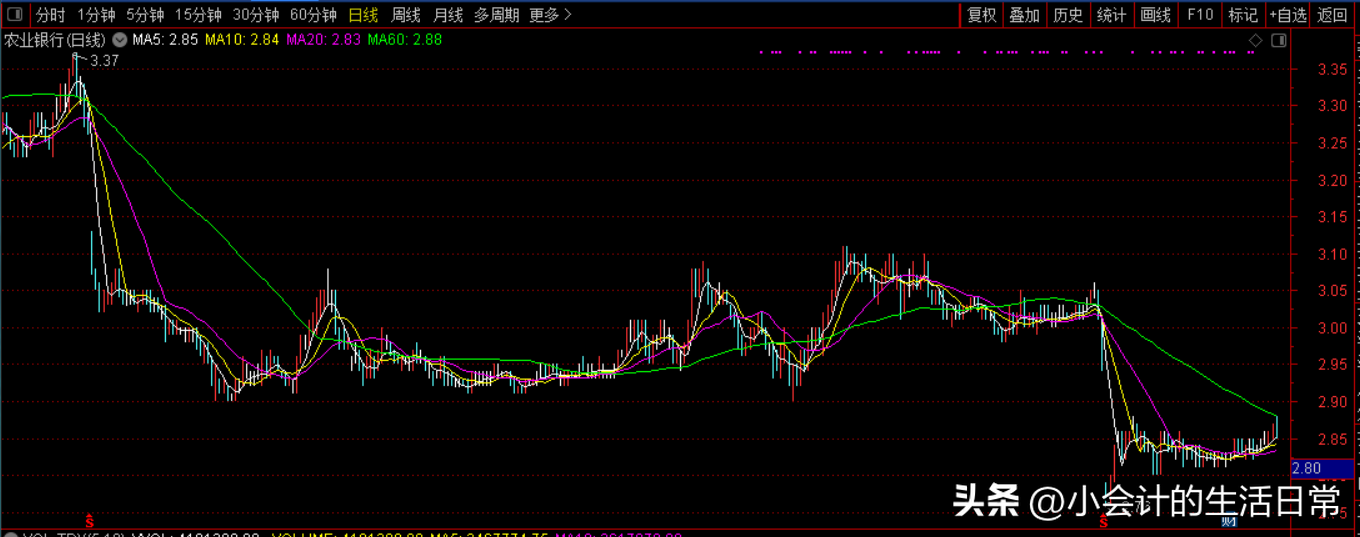Add the stock via +自选

tap(1288, 15)
